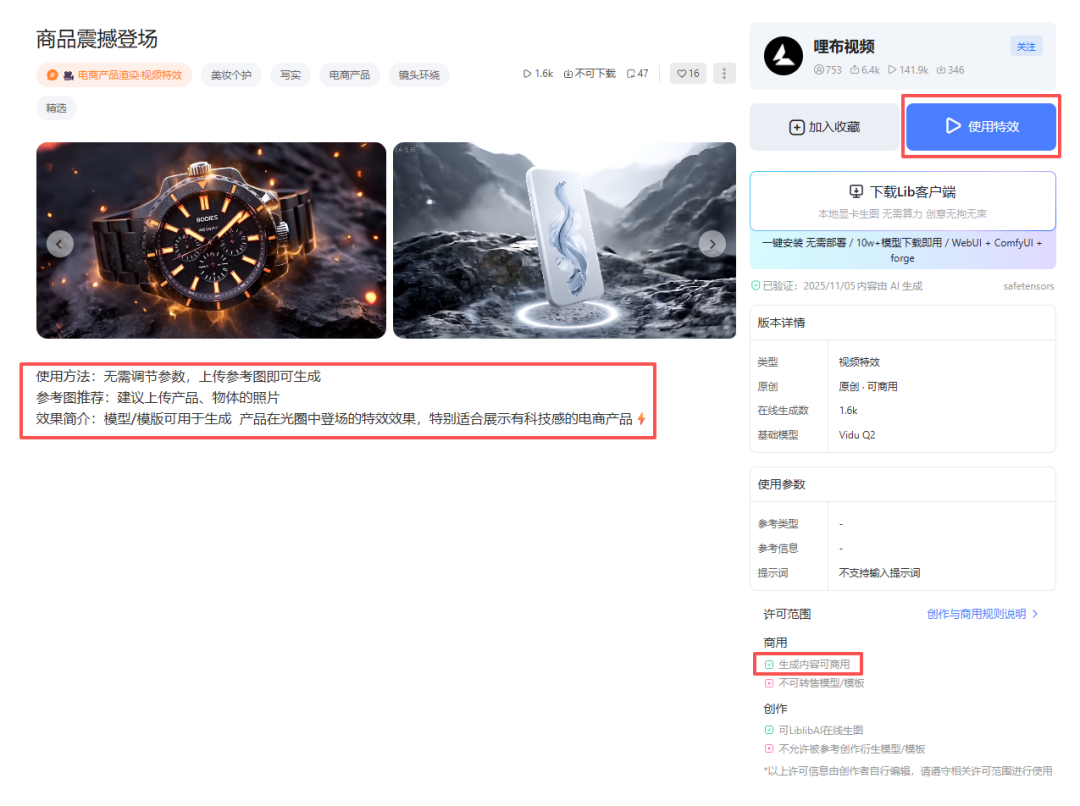Click the 加入收藏 favorites option
Image resolution: width=1080 pixels, height=806 pixels.
(824, 126)
